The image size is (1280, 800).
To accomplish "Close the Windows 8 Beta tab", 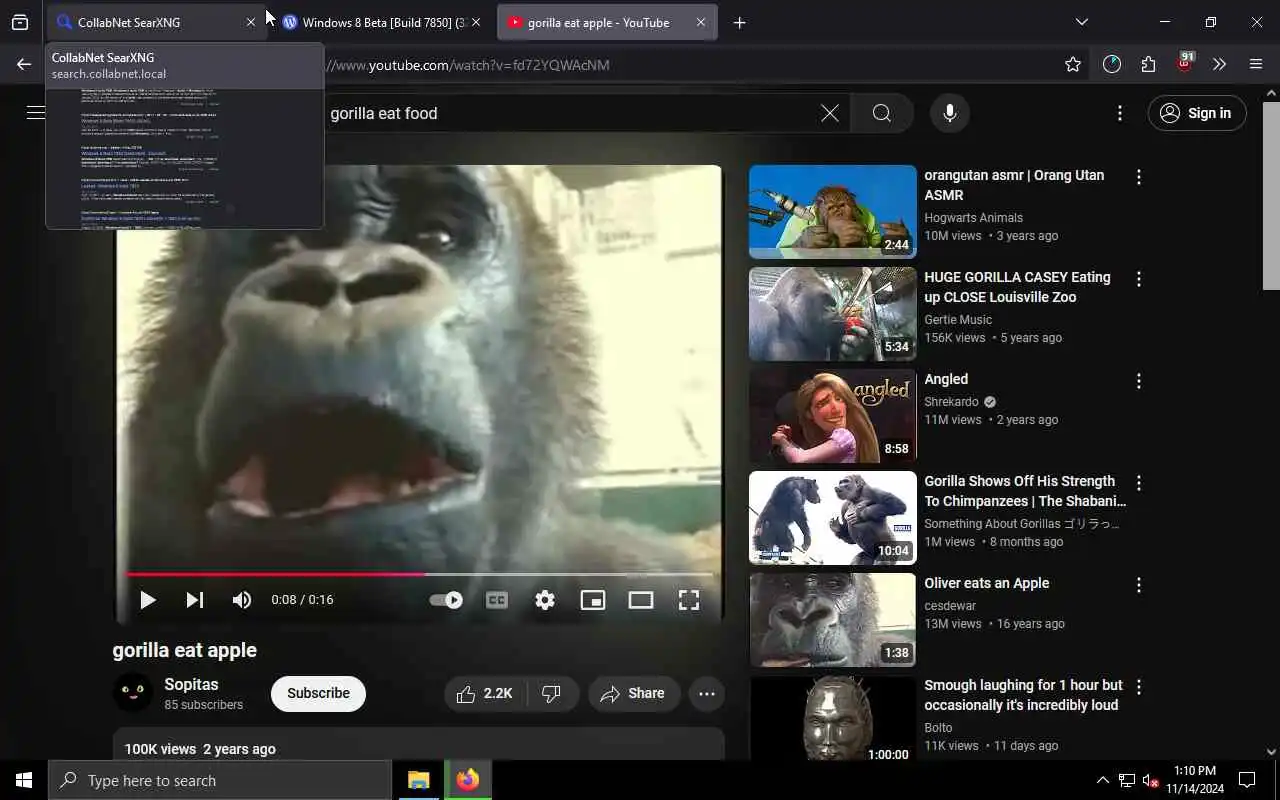I will pyautogui.click(x=476, y=22).
